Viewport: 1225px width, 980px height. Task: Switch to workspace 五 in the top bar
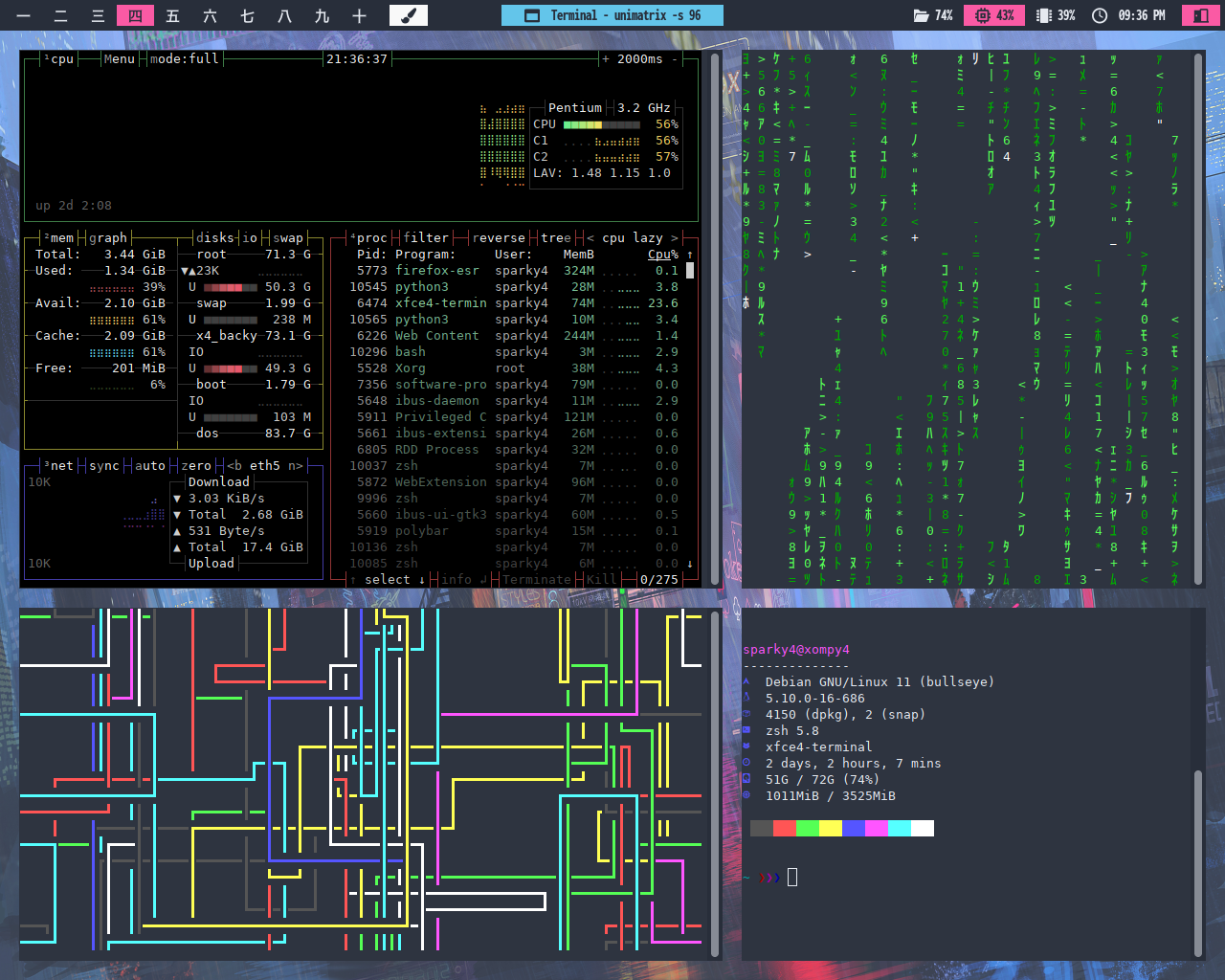(172, 15)
